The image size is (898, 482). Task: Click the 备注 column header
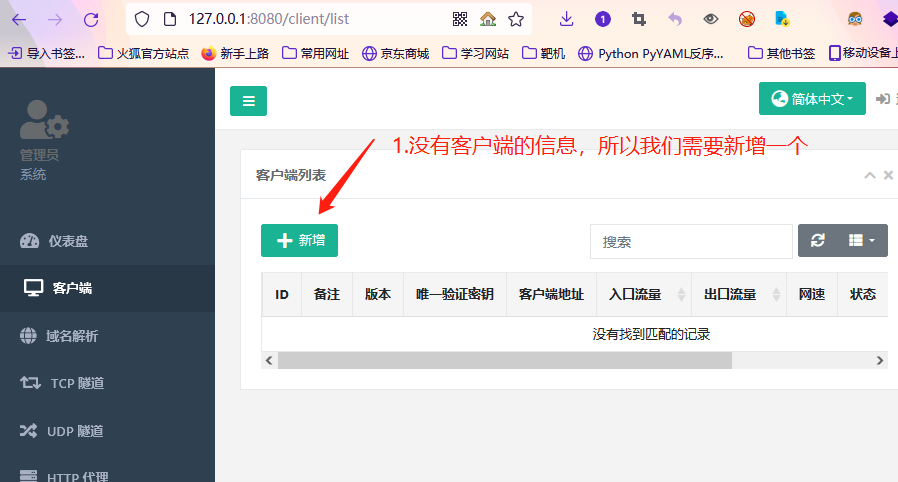[327, 294]
